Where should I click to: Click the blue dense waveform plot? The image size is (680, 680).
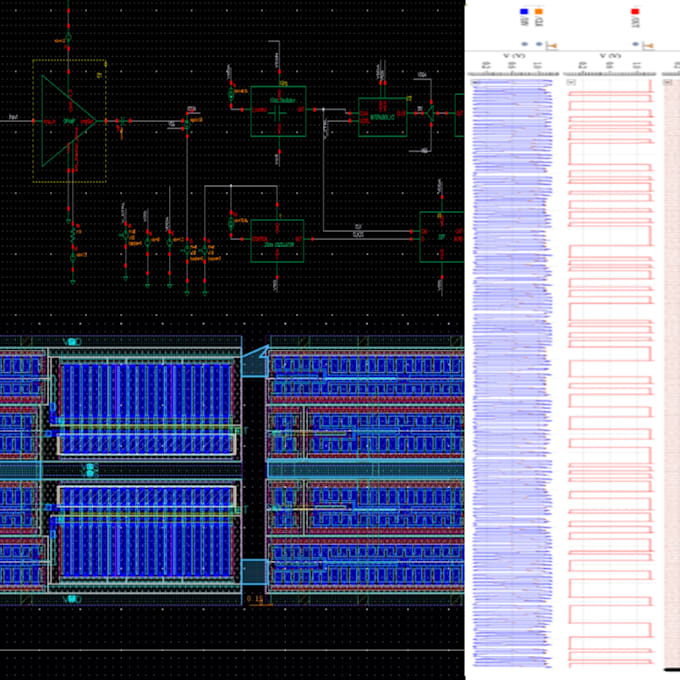(x=512, y=373)
